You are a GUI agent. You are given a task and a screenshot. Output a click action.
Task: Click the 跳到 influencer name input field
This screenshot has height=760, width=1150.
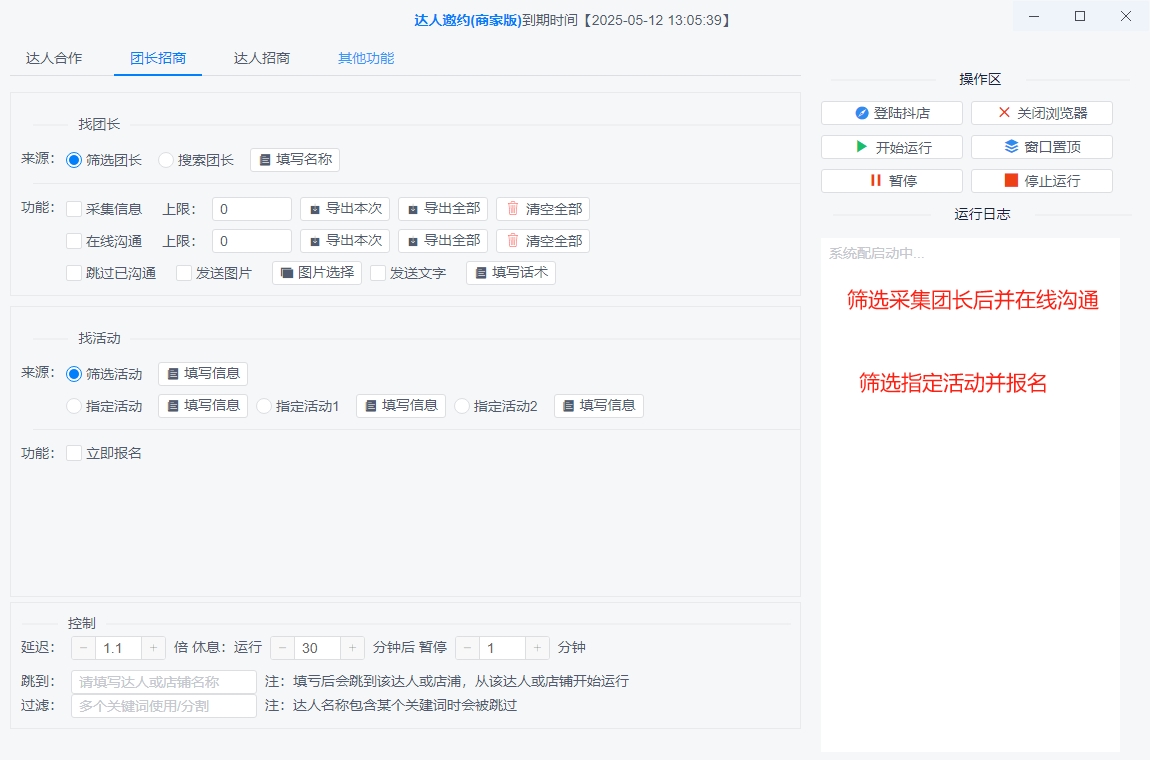[162, 680]
